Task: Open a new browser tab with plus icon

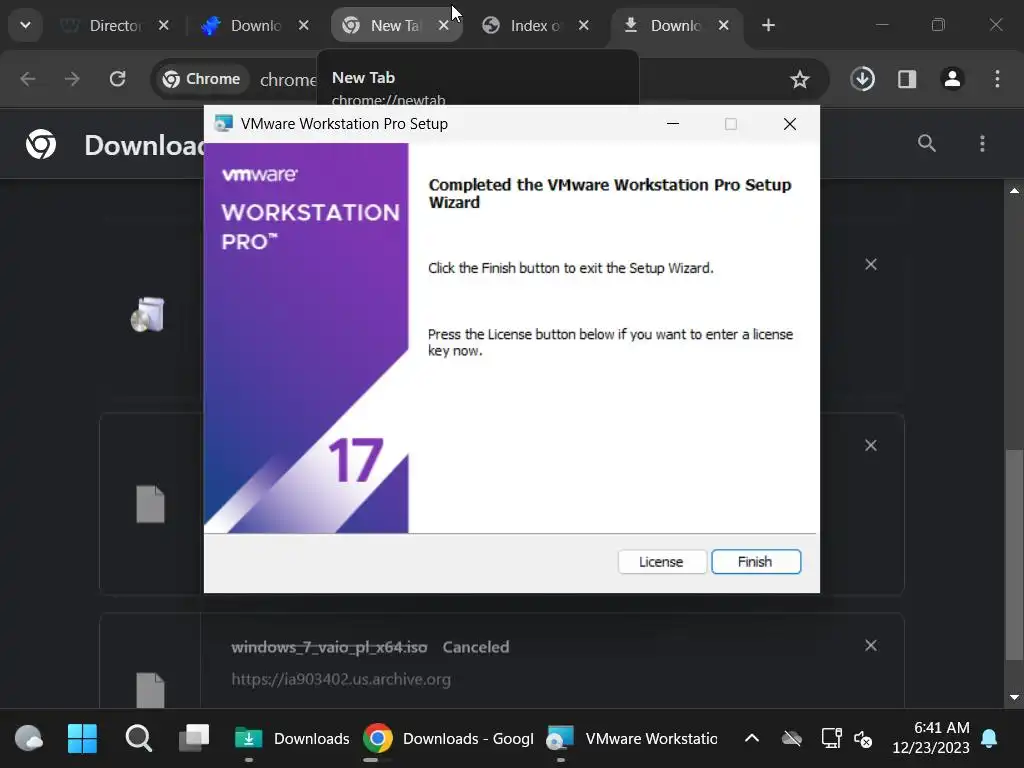Action: tap(769, 25)
